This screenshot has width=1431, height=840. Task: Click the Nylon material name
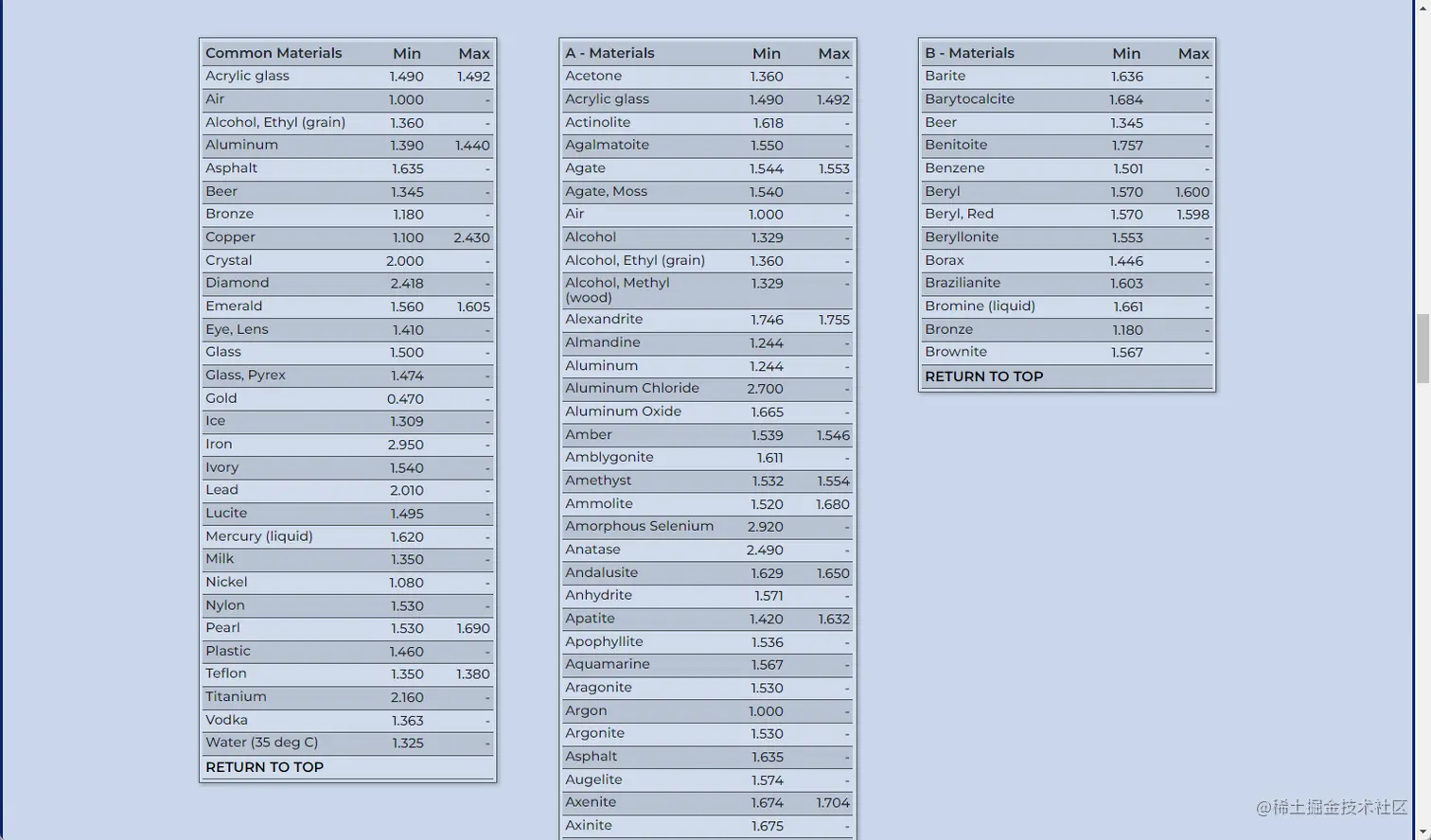[x=225, y=605]
